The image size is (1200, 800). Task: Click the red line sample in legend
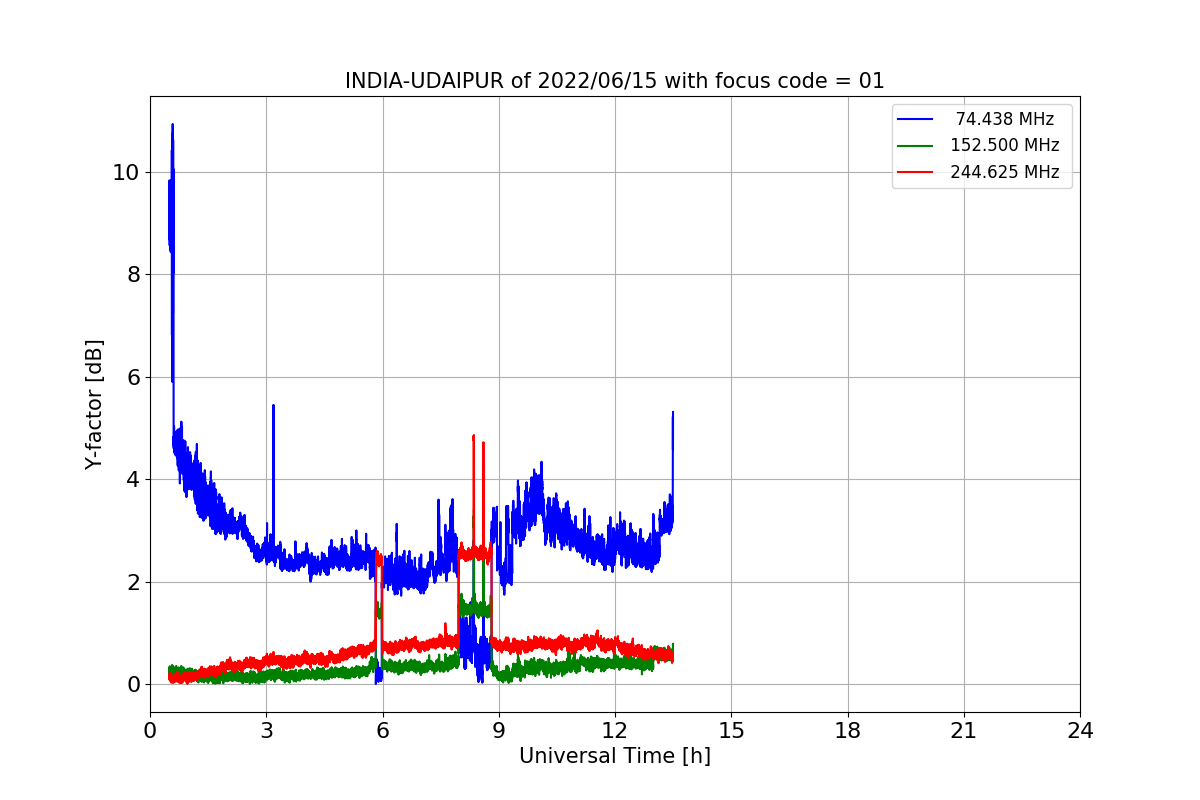916,172
